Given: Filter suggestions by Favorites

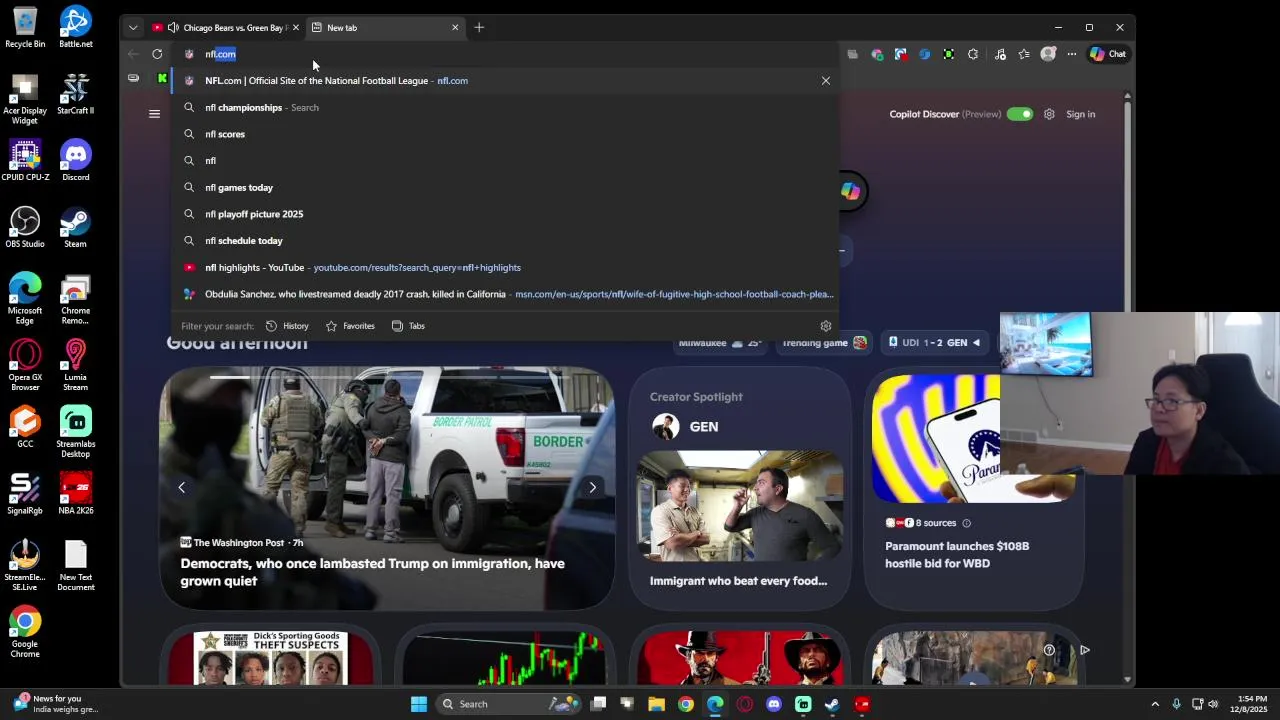Looking at the screenshot, I should click(x=350, y=326).
